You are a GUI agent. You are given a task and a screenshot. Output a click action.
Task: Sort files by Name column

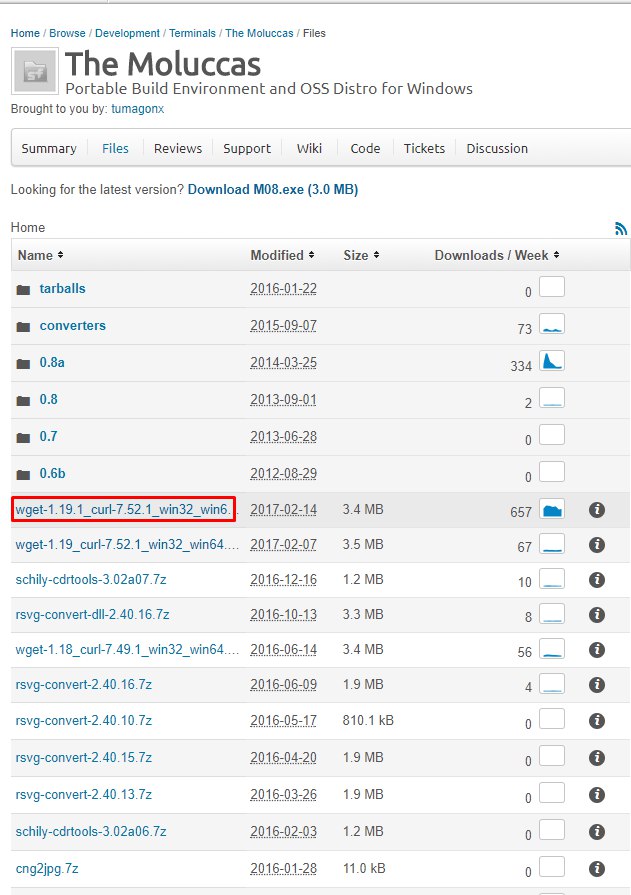(41, 255)
